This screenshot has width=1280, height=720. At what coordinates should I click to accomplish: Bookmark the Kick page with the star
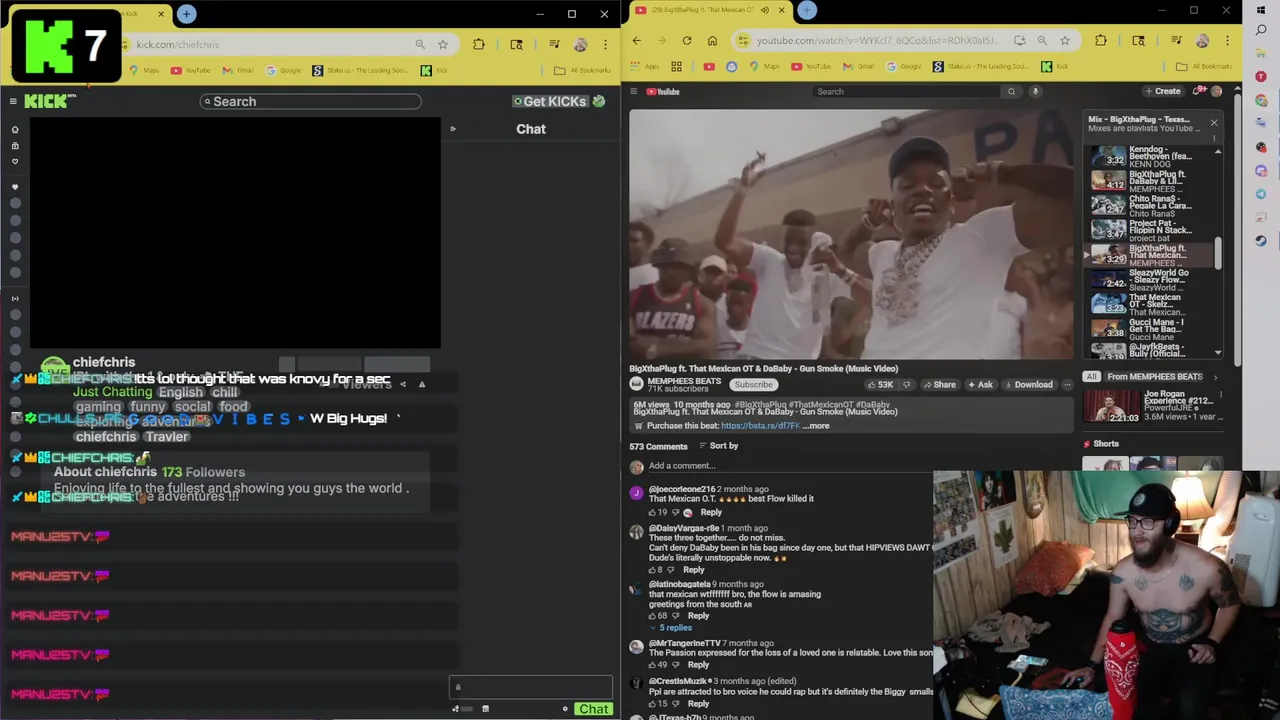(x=443, y=44)
